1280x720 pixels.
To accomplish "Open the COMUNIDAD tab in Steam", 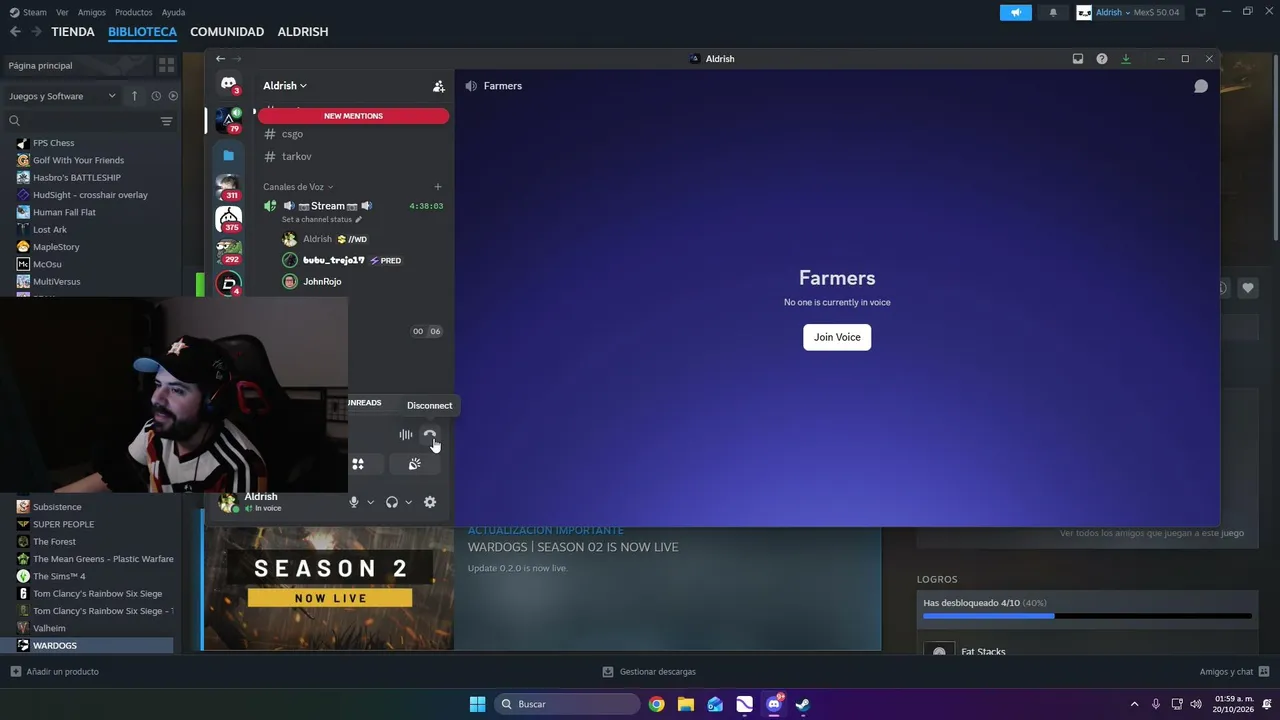I will pyautogui.click(x=227, y=32).
